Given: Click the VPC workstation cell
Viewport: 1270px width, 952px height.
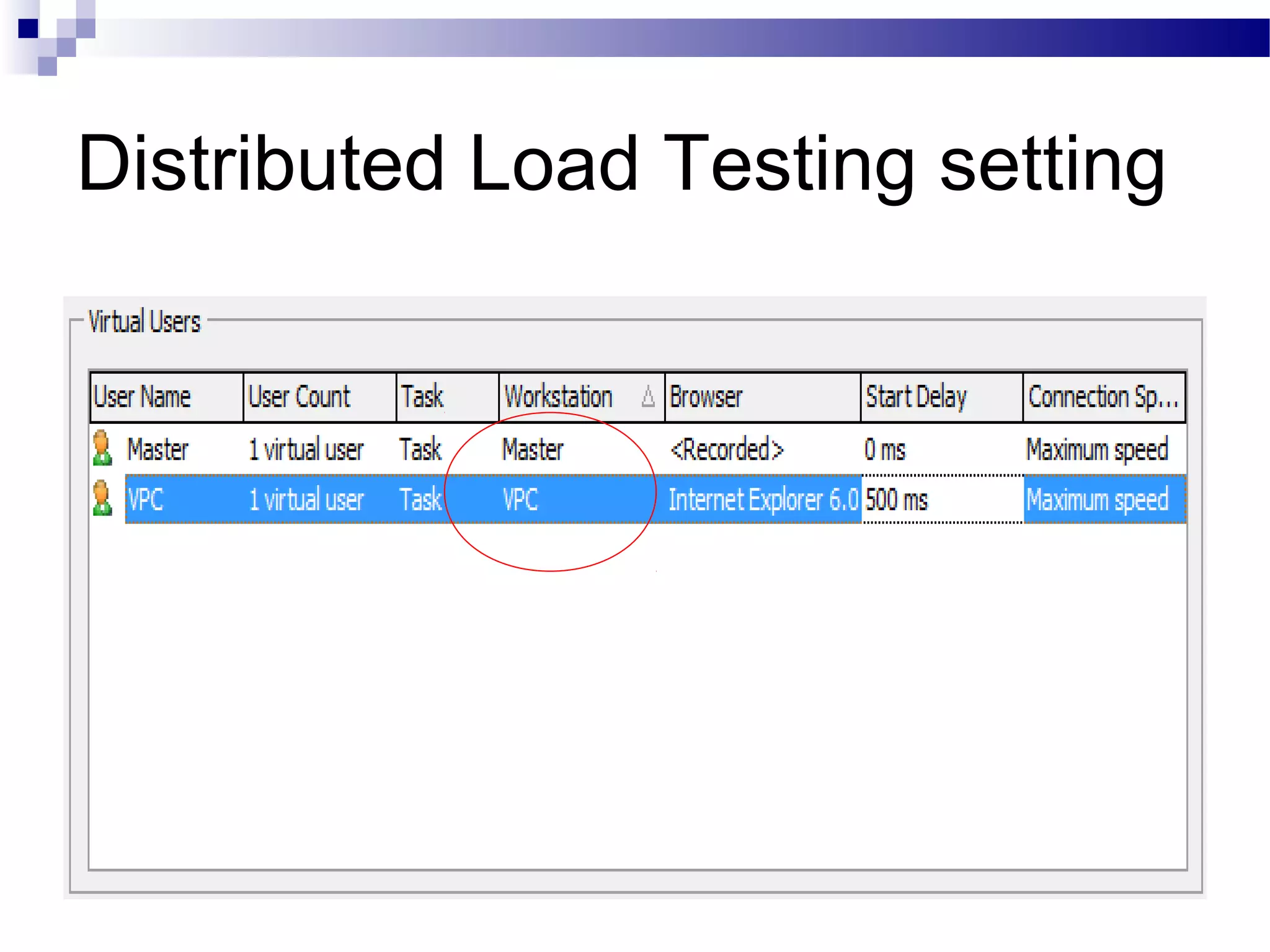Looking at the screenshot, I should click(x=520, y=500).
